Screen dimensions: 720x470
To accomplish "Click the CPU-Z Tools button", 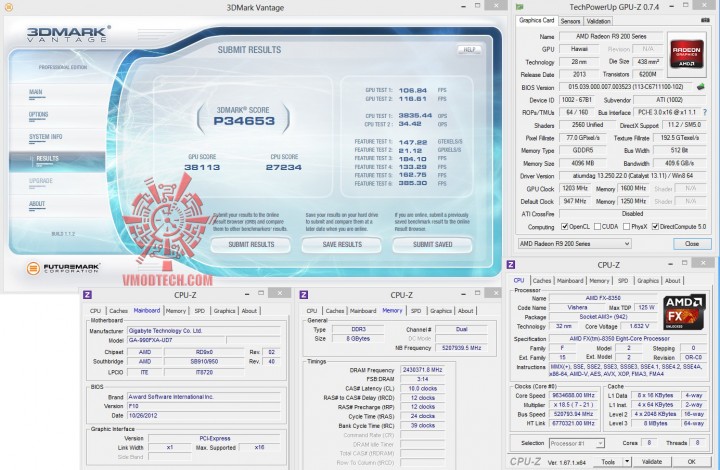I will click(x=608, y=461).
